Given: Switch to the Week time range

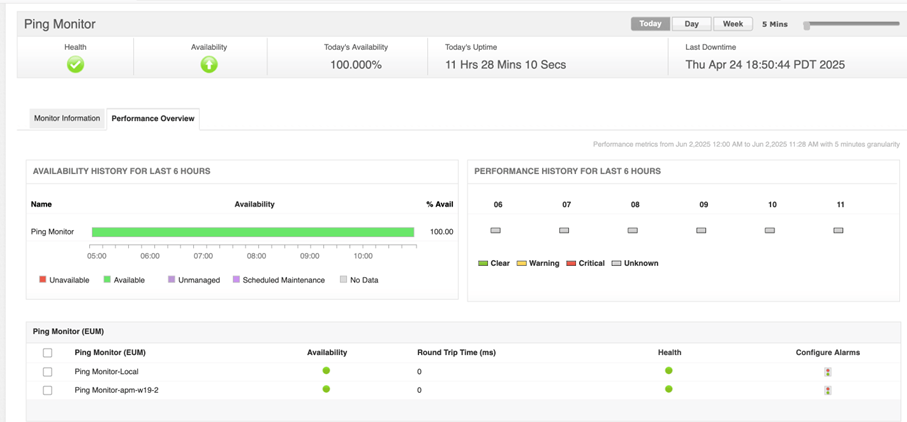Looking at the screenshot, I should coord(732,24).
